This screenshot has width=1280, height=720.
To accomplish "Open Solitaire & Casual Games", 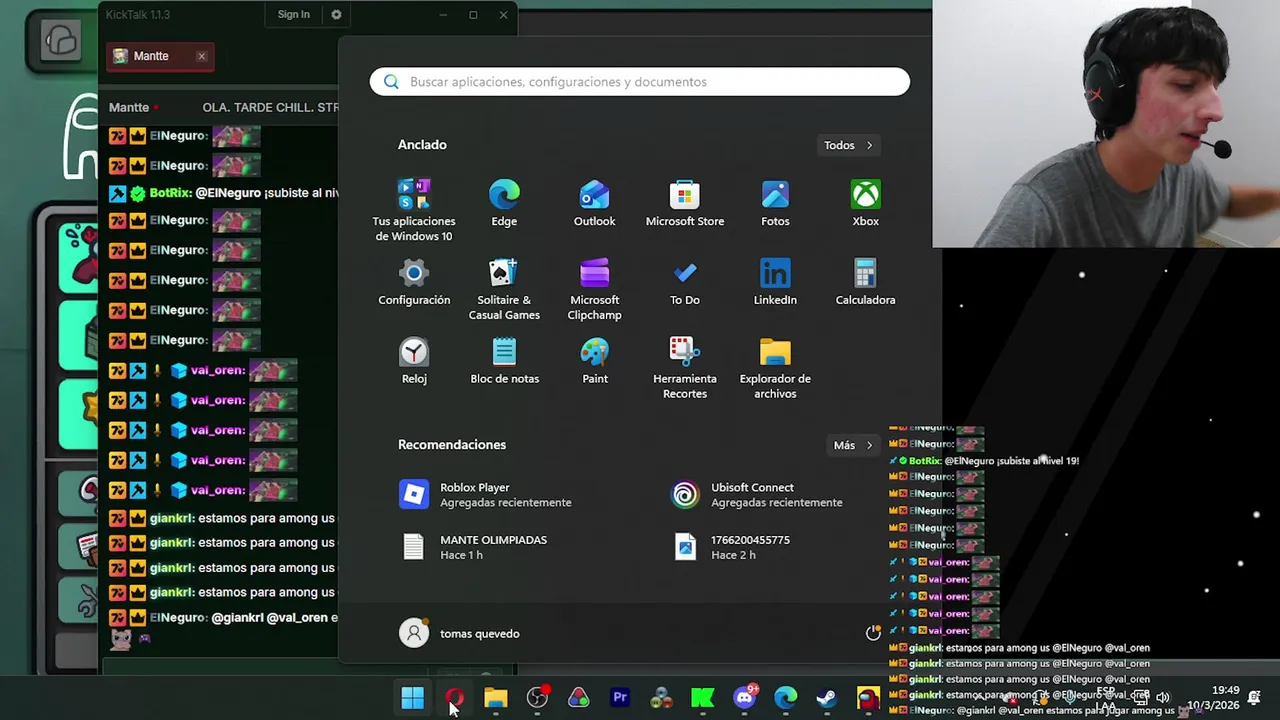I will 504,289.
